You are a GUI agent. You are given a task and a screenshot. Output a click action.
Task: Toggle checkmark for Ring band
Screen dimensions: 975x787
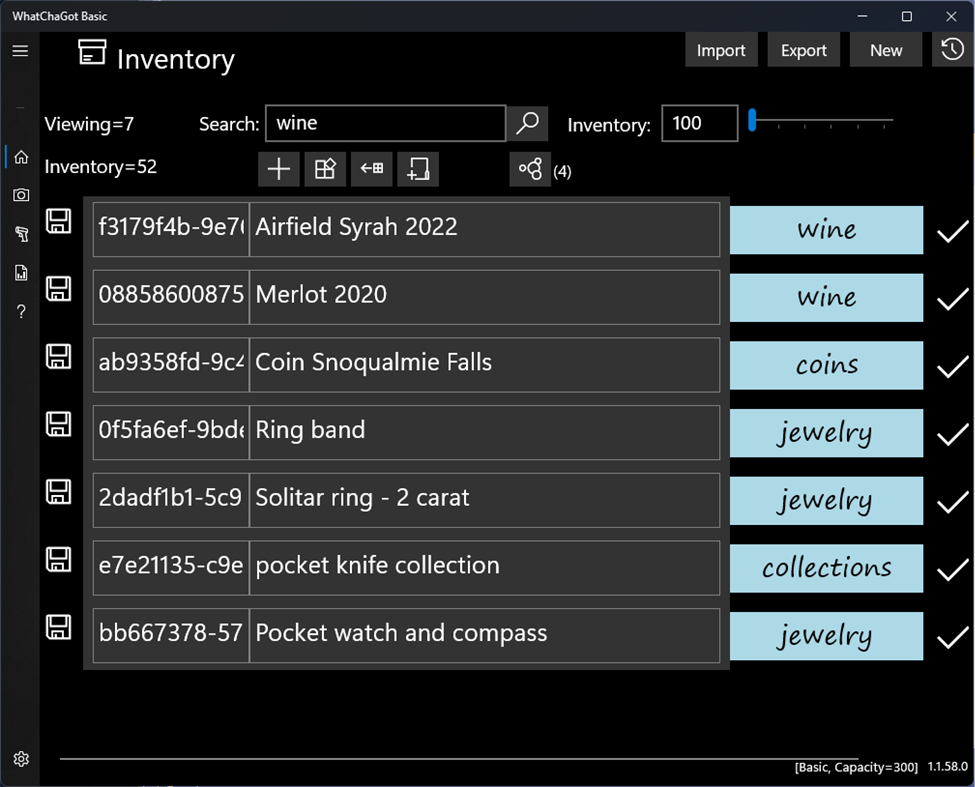pyautogui.click(x=953, y=435)
